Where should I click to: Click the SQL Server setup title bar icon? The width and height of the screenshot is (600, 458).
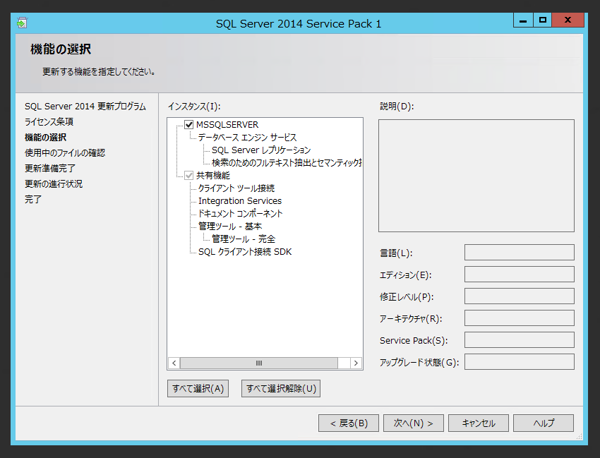coord(22,23)
